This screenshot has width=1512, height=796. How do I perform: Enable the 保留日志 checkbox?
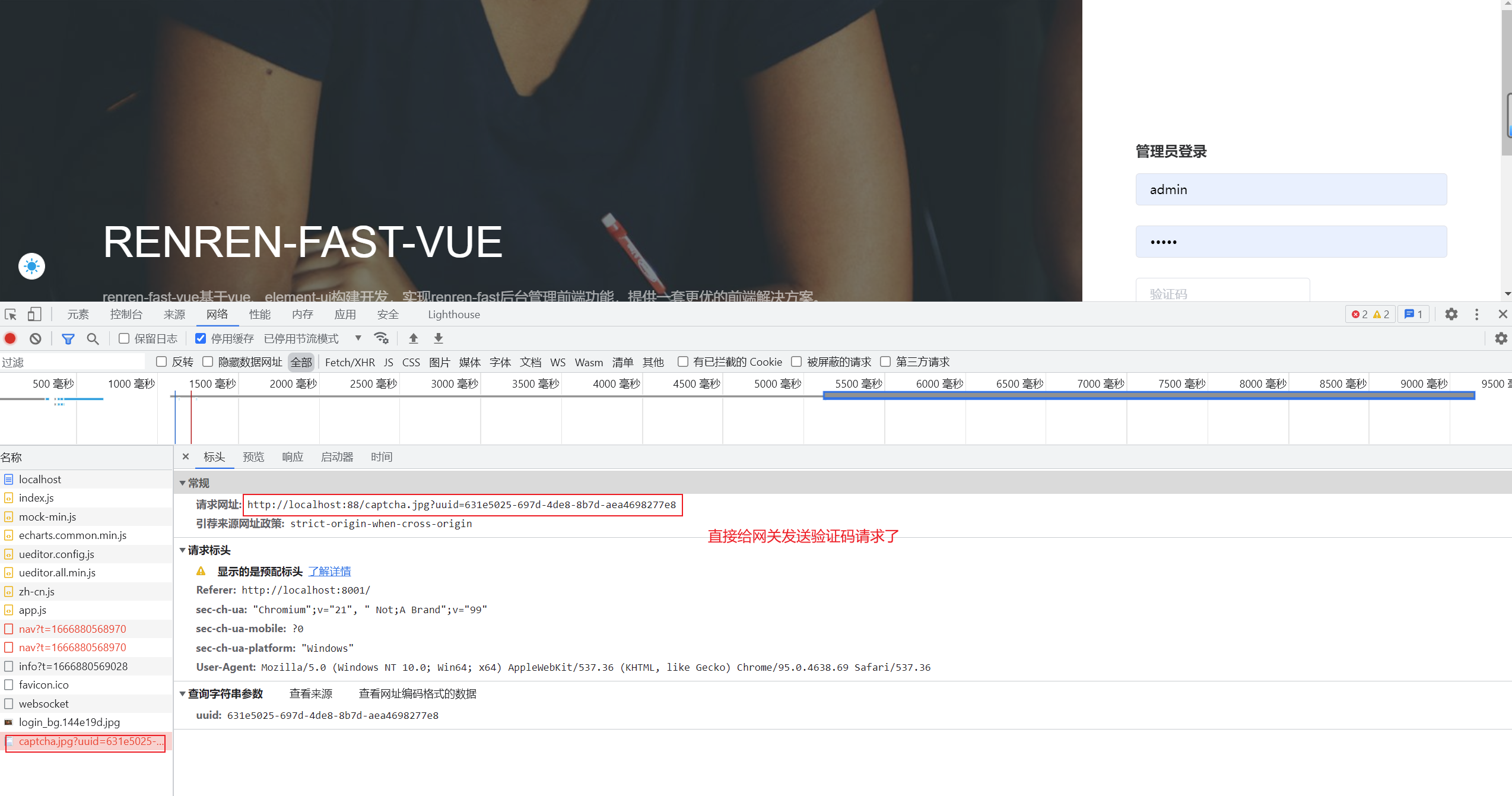click(x=124, y=338)
